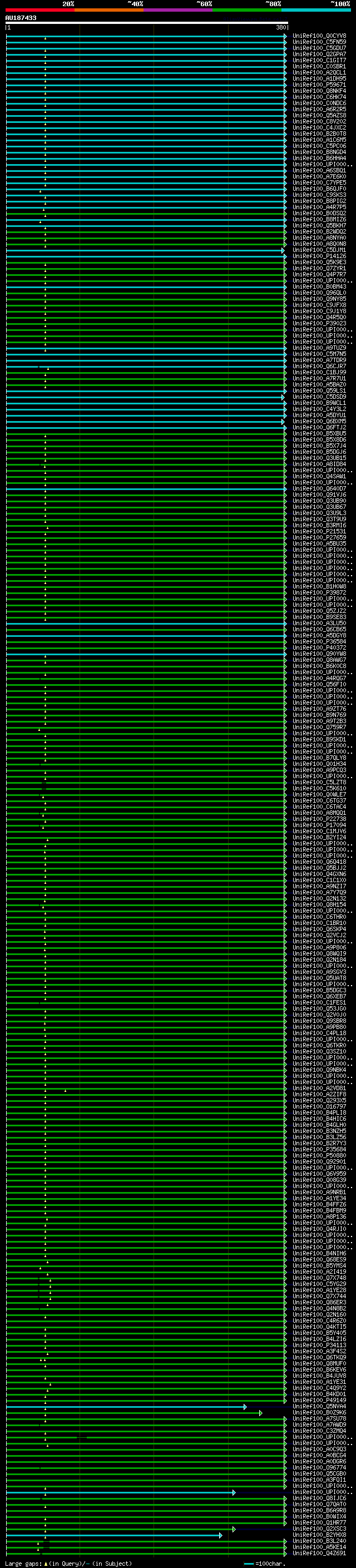
Task: Select the UniRef100_P27659 label
Action: (319, 537)
